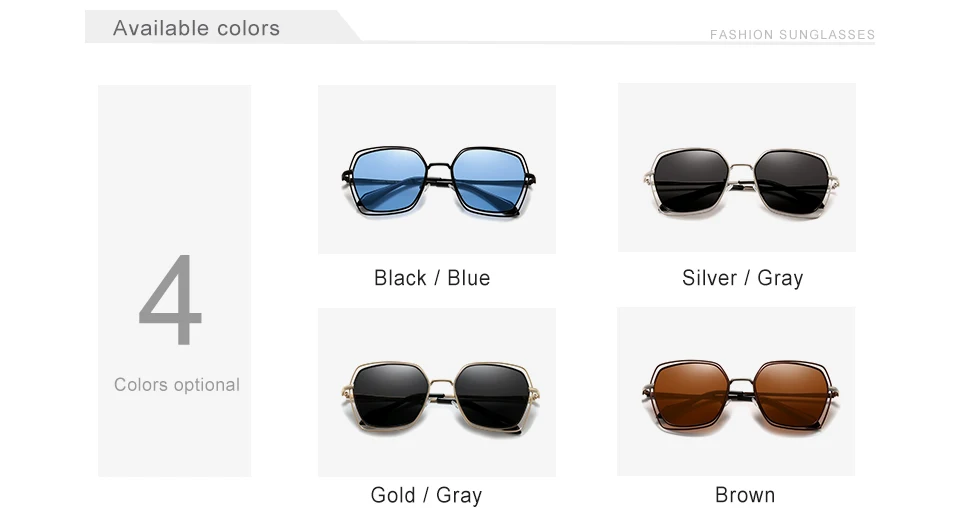The height and width of the screenshot is (516, 960).
Task: Click the Black / Blue sunglasses image
Action: pyautogui.click(x=437, y=169)
